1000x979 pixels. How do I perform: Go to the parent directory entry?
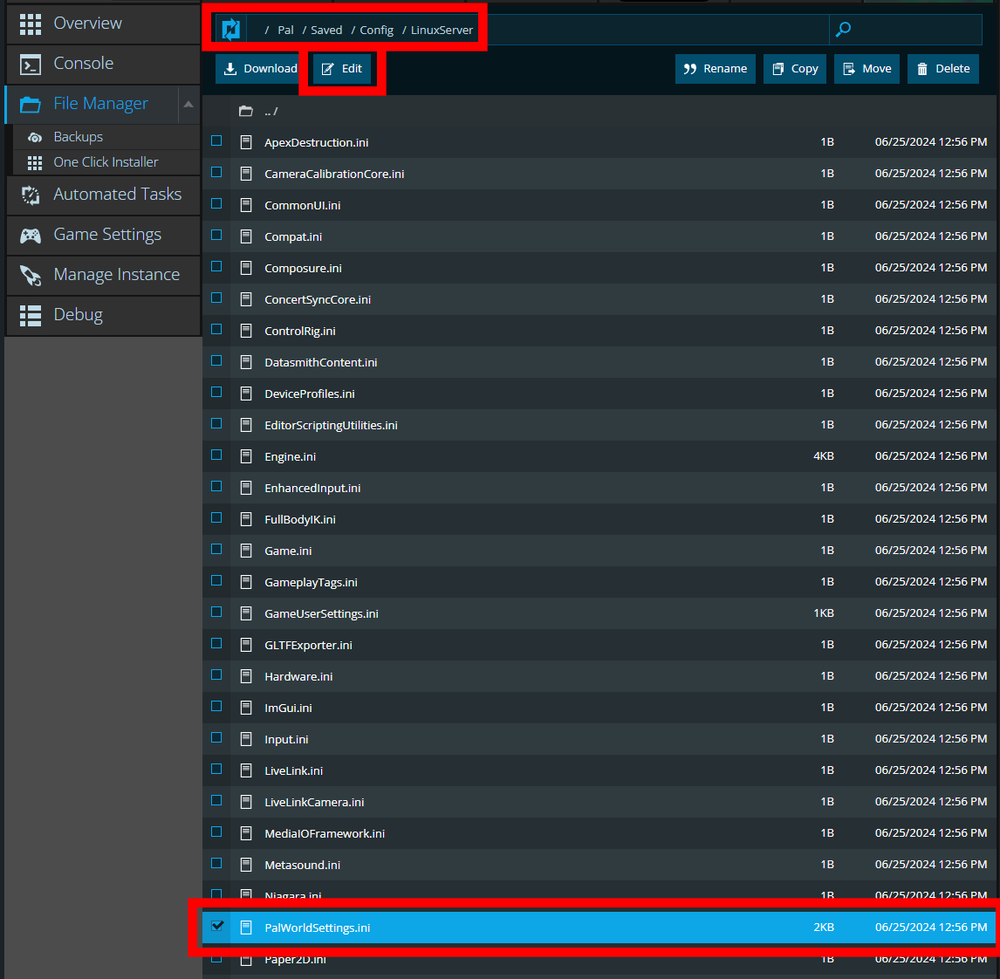pos(266,110)
